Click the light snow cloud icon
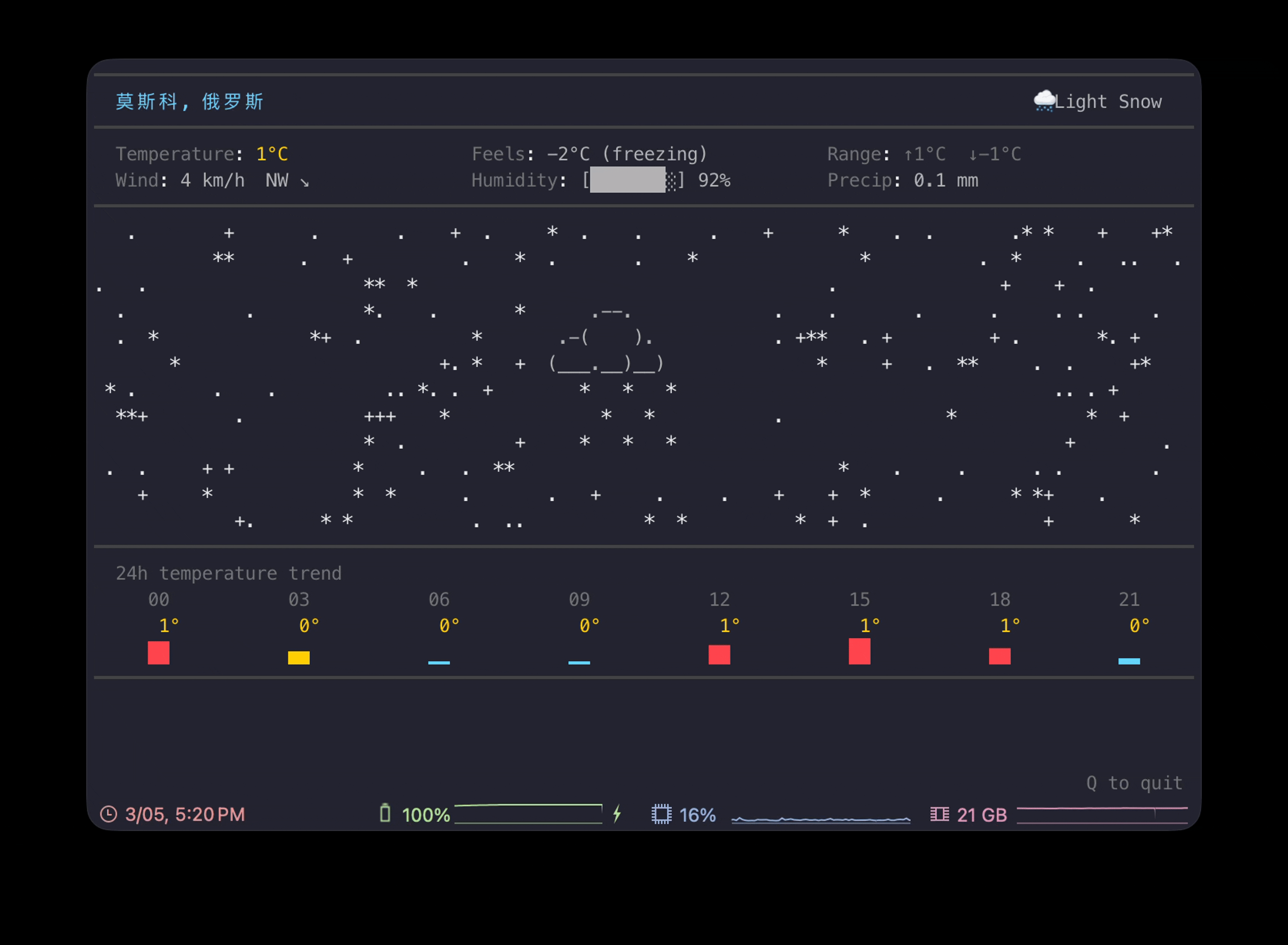Screen dimensions: 1288x945 tap(1044, 101)
